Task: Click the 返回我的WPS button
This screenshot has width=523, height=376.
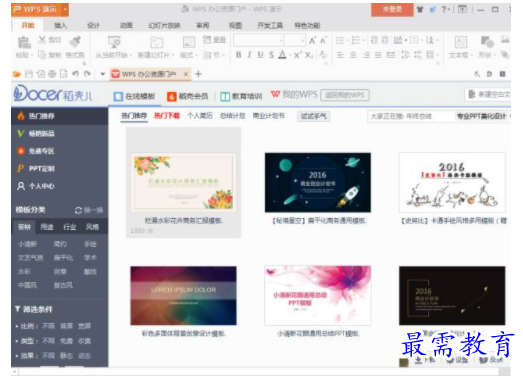Action: coord(345,95)
